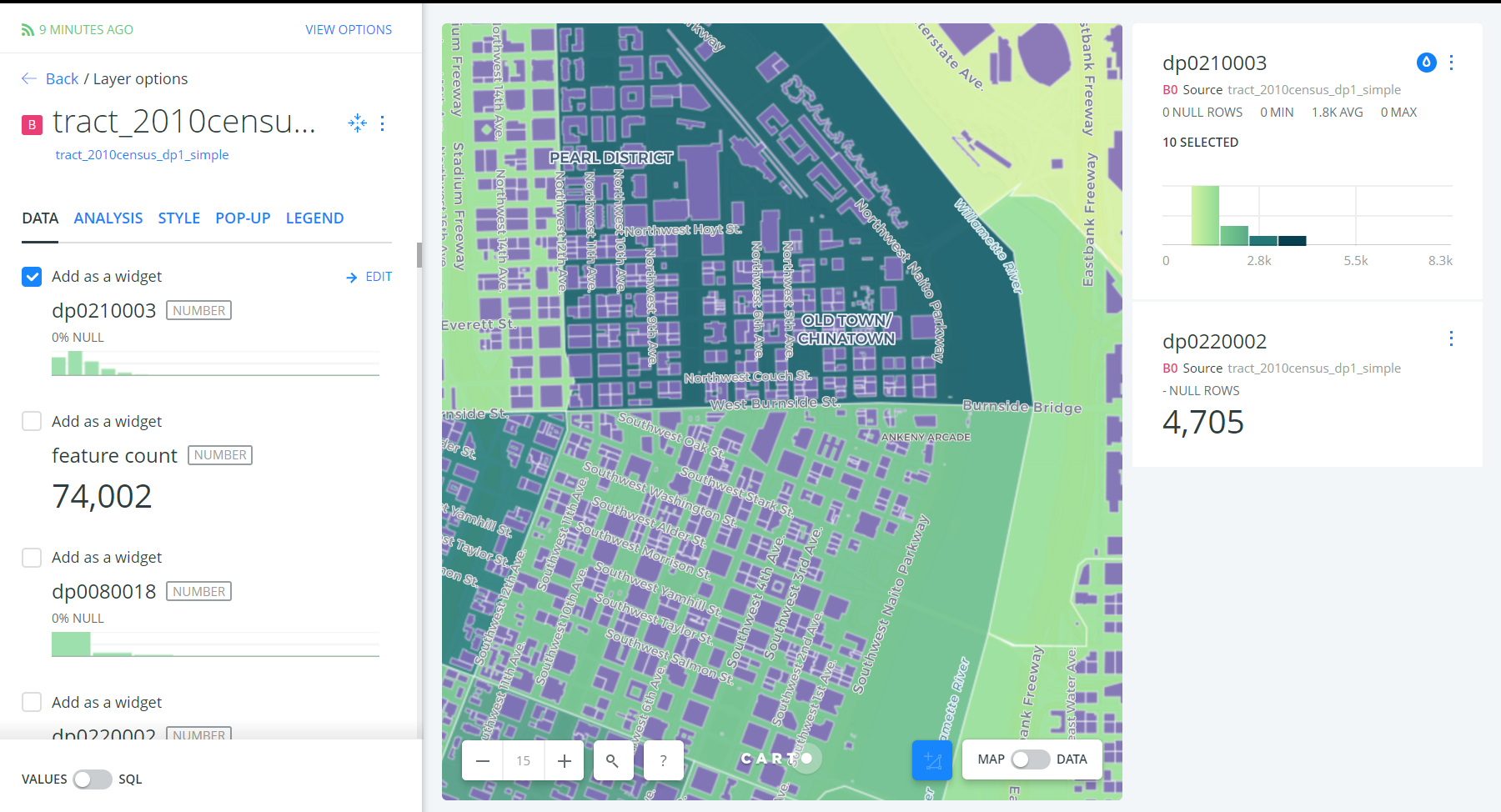Screen dimensions: 1501x812
Task: Open dp0220002 widget three-dot menu
Action: [x=1452, y=338]
